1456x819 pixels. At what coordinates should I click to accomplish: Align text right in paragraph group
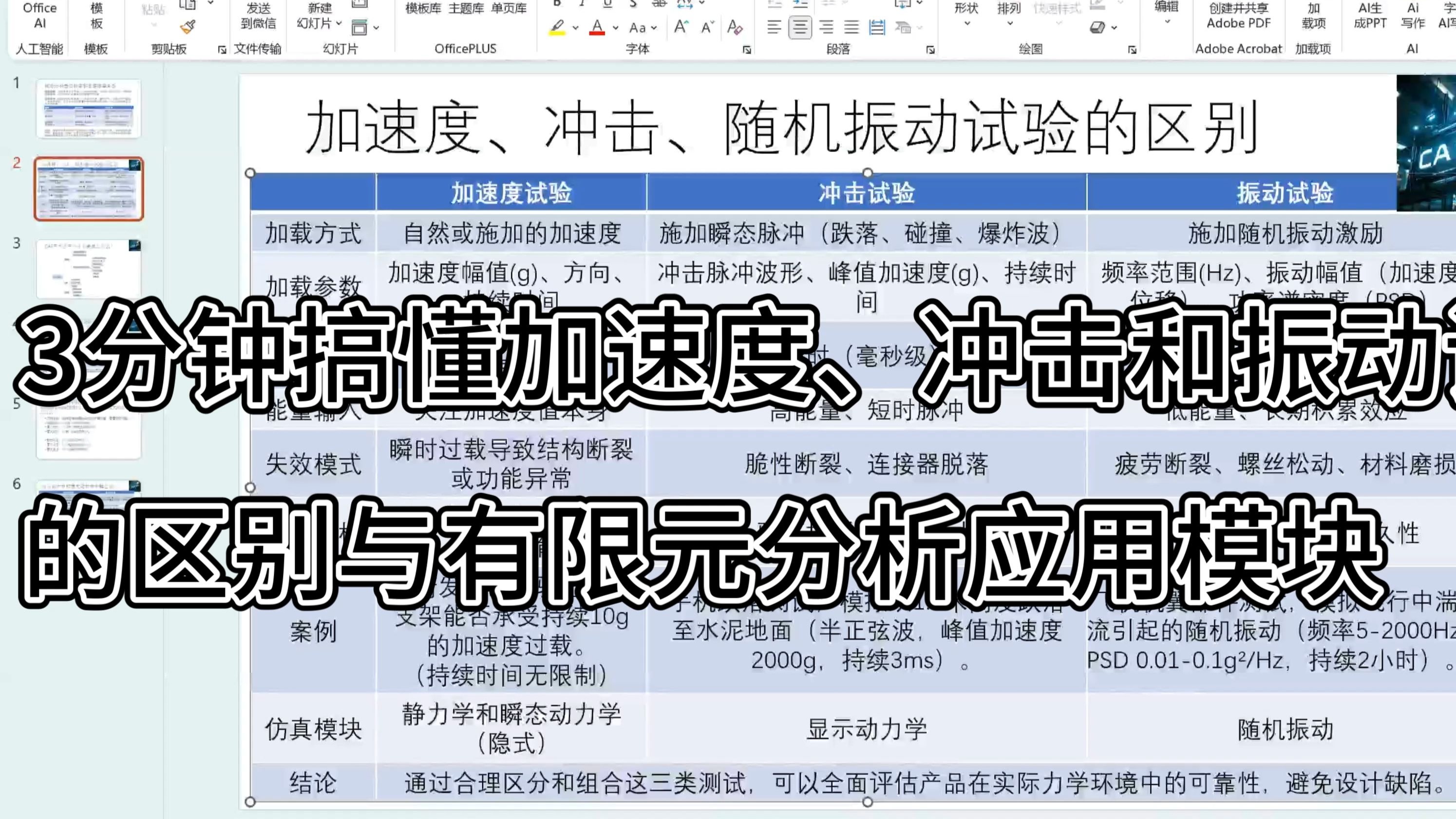(826, 27)
